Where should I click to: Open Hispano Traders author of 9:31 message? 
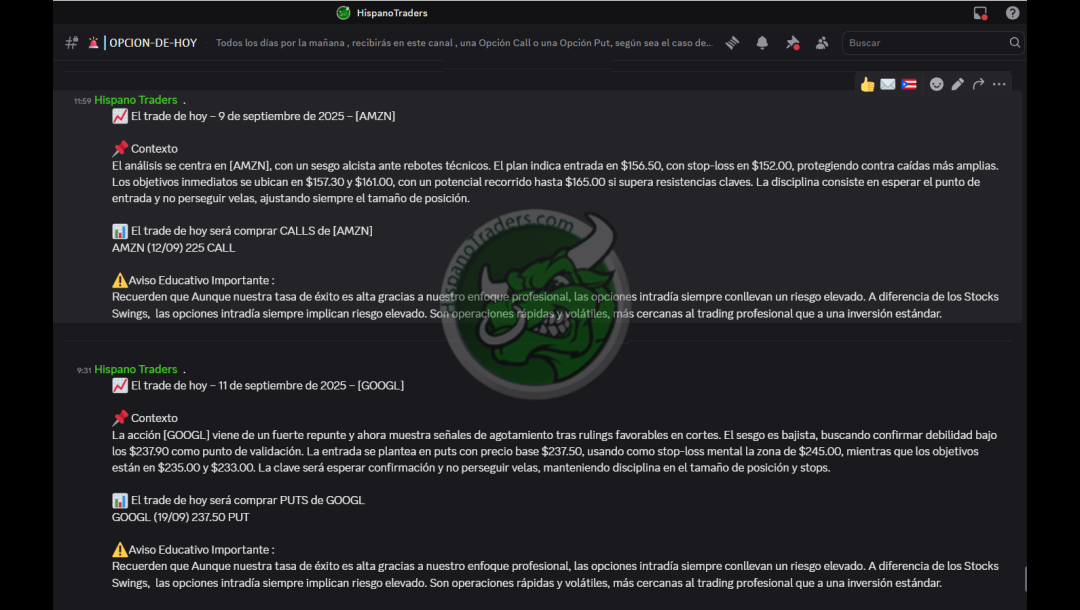coord(136,369)
